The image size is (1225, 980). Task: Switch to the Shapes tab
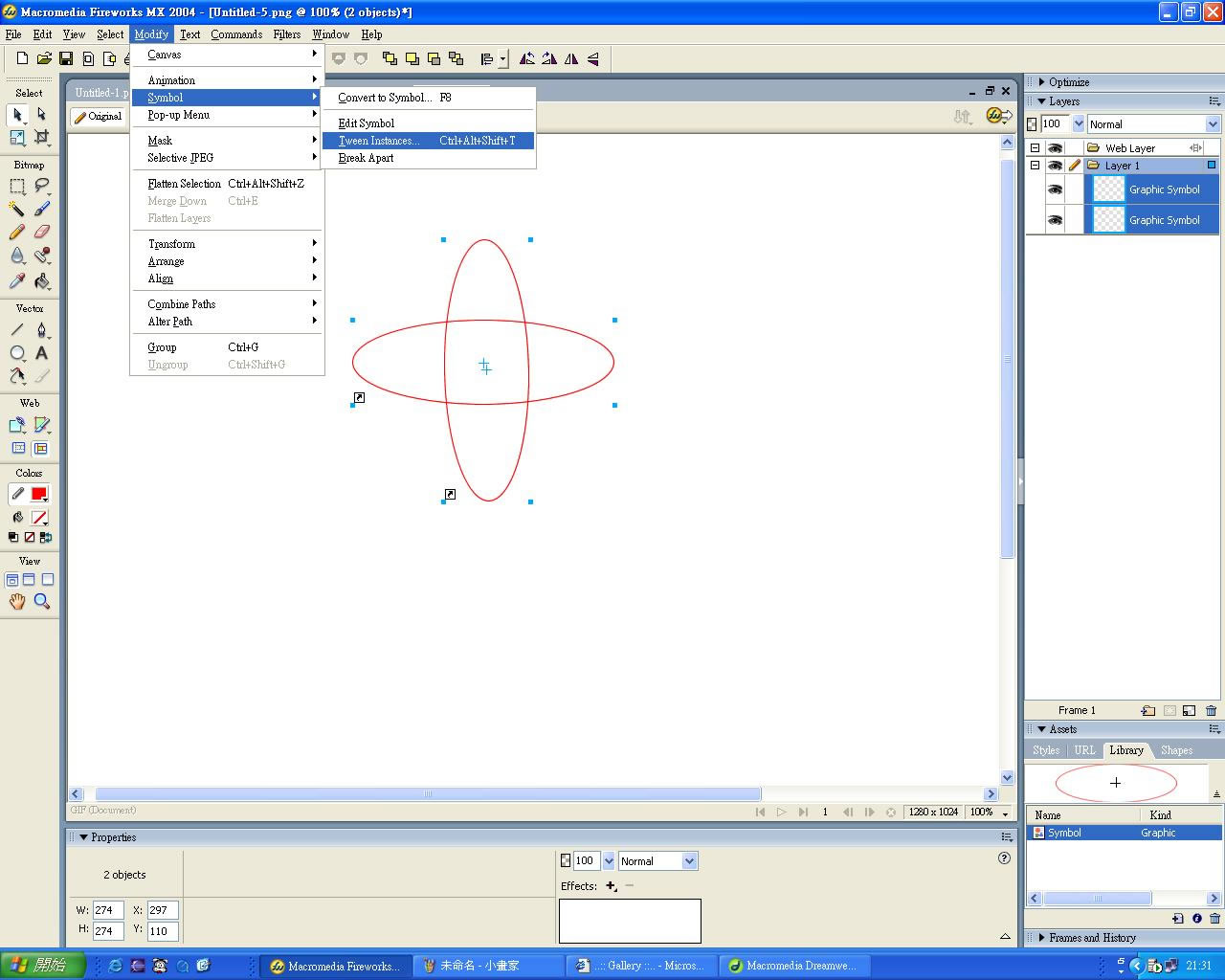coord(1176,750)
